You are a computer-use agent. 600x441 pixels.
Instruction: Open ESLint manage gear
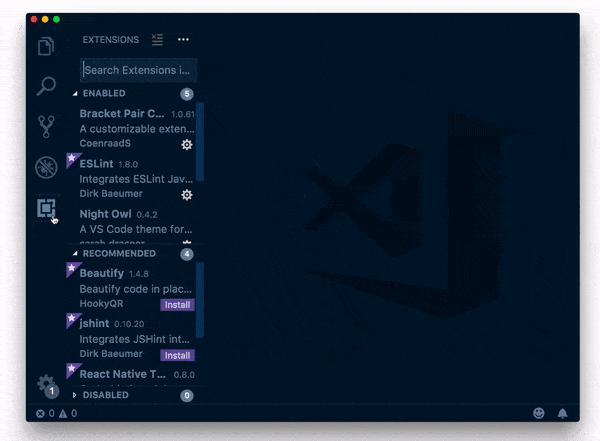pyautogui.click(x=187, y=195)
